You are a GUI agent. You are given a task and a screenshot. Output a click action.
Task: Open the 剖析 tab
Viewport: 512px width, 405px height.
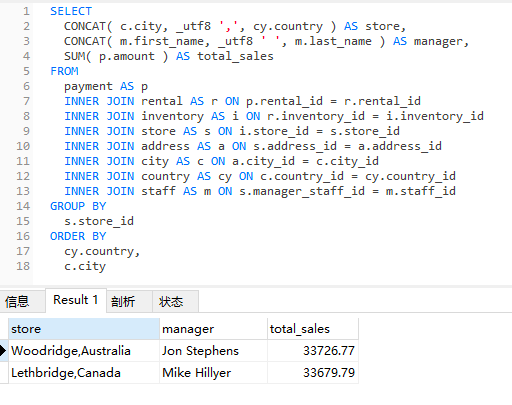coord(129,302)
